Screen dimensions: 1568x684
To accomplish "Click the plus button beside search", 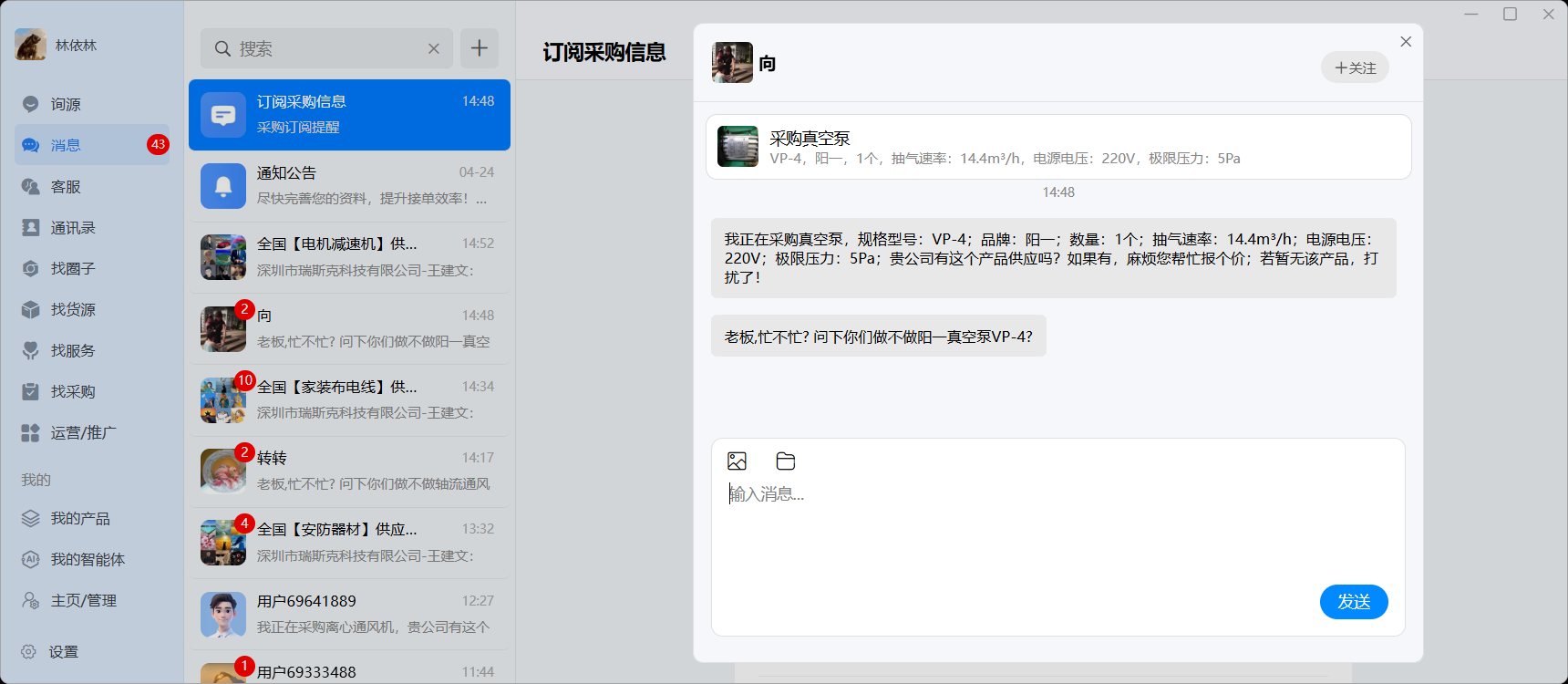I will click(x=480, y=48).
